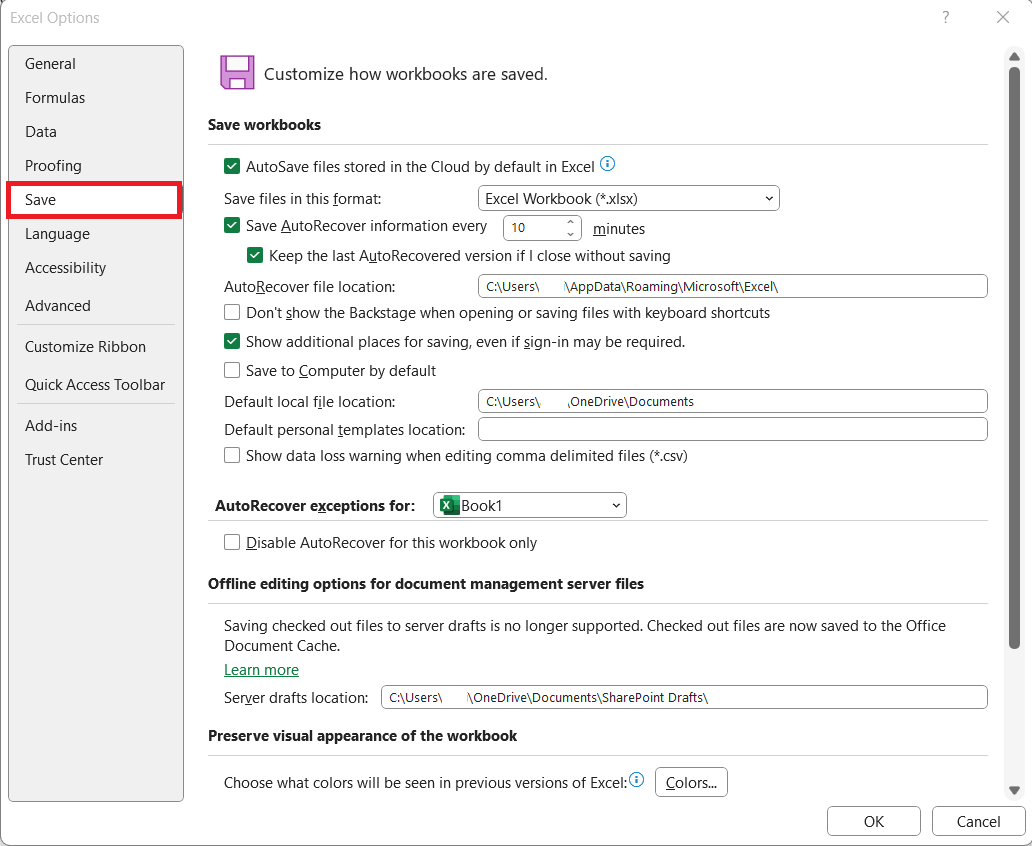
Task: Increase AutoRecover minutes with up arrow
Action: [x=571, y=223]
